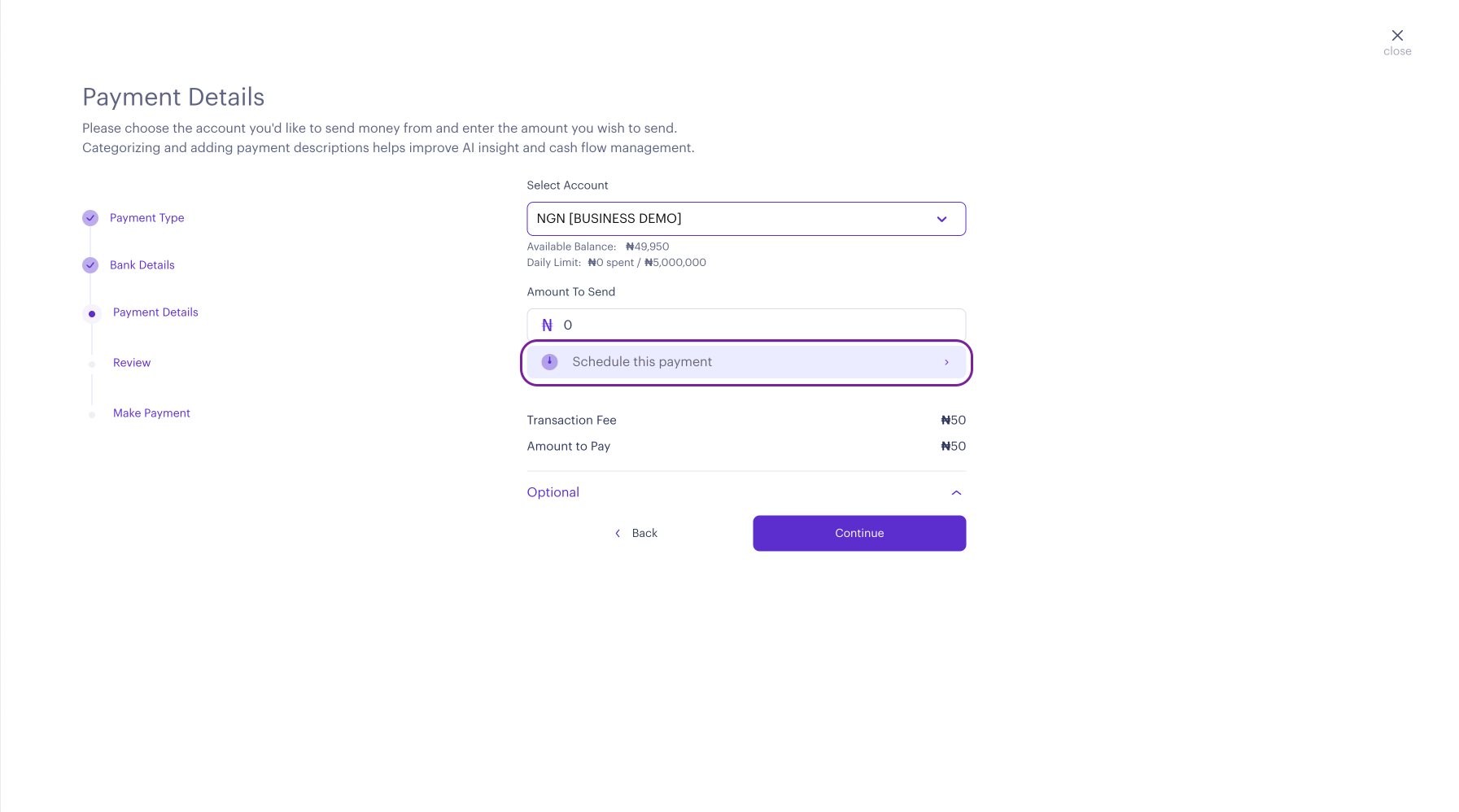Image resolution: width=1459 pixels, height=812 pixels.
Task: Collapse the Optional section chevron
Action: [956, 493]
